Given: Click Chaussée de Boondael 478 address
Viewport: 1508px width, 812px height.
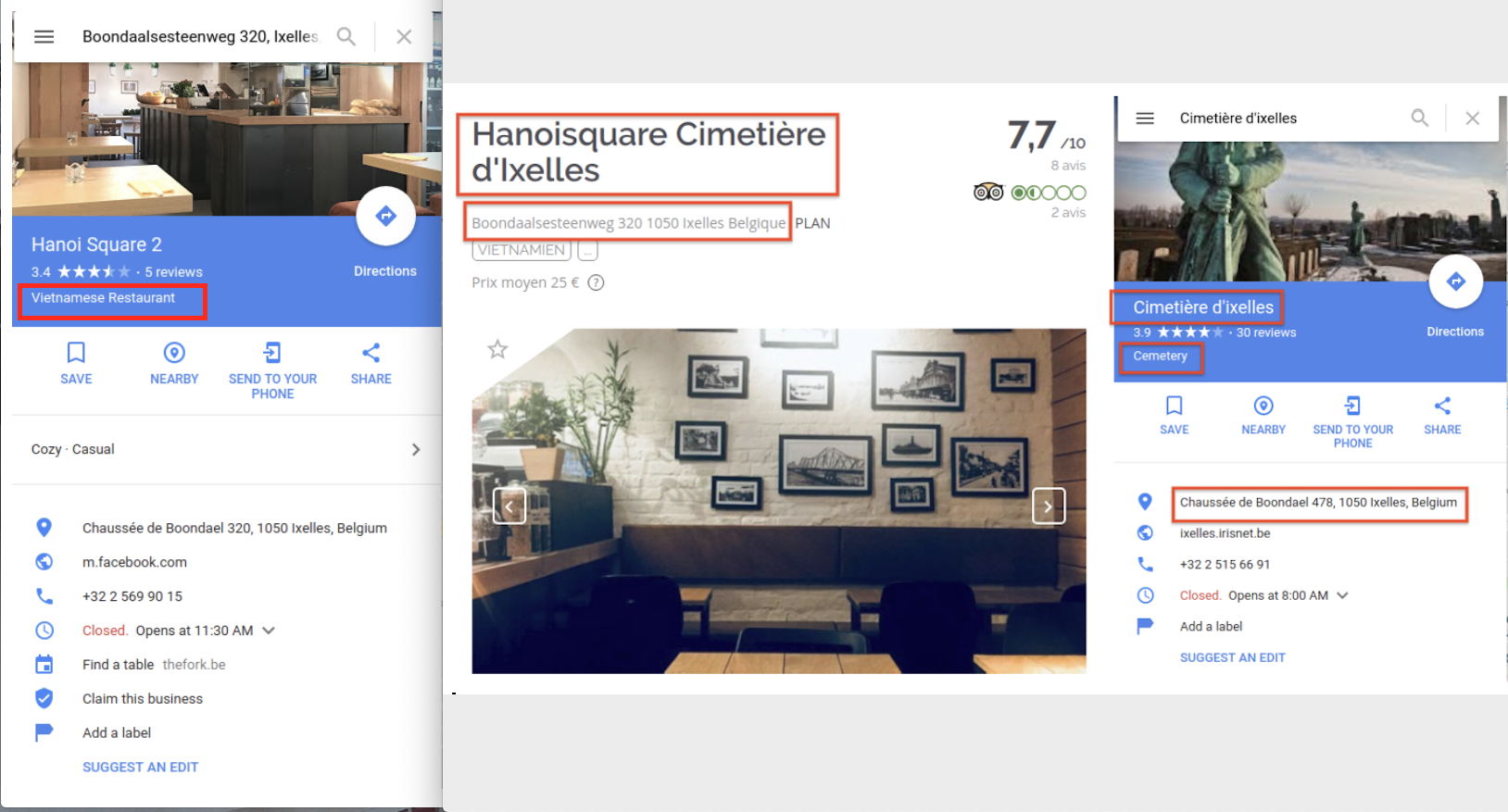Looking at the screenshot, I should (1318, 502).
